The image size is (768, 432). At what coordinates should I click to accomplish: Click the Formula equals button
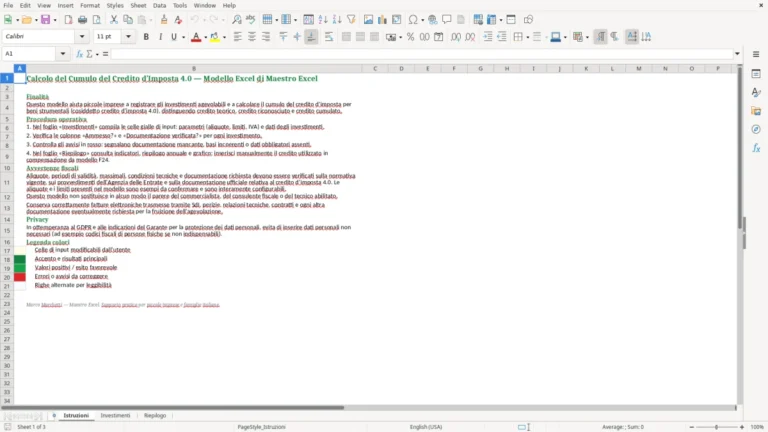pyautogui.click(x=105, y=54)
